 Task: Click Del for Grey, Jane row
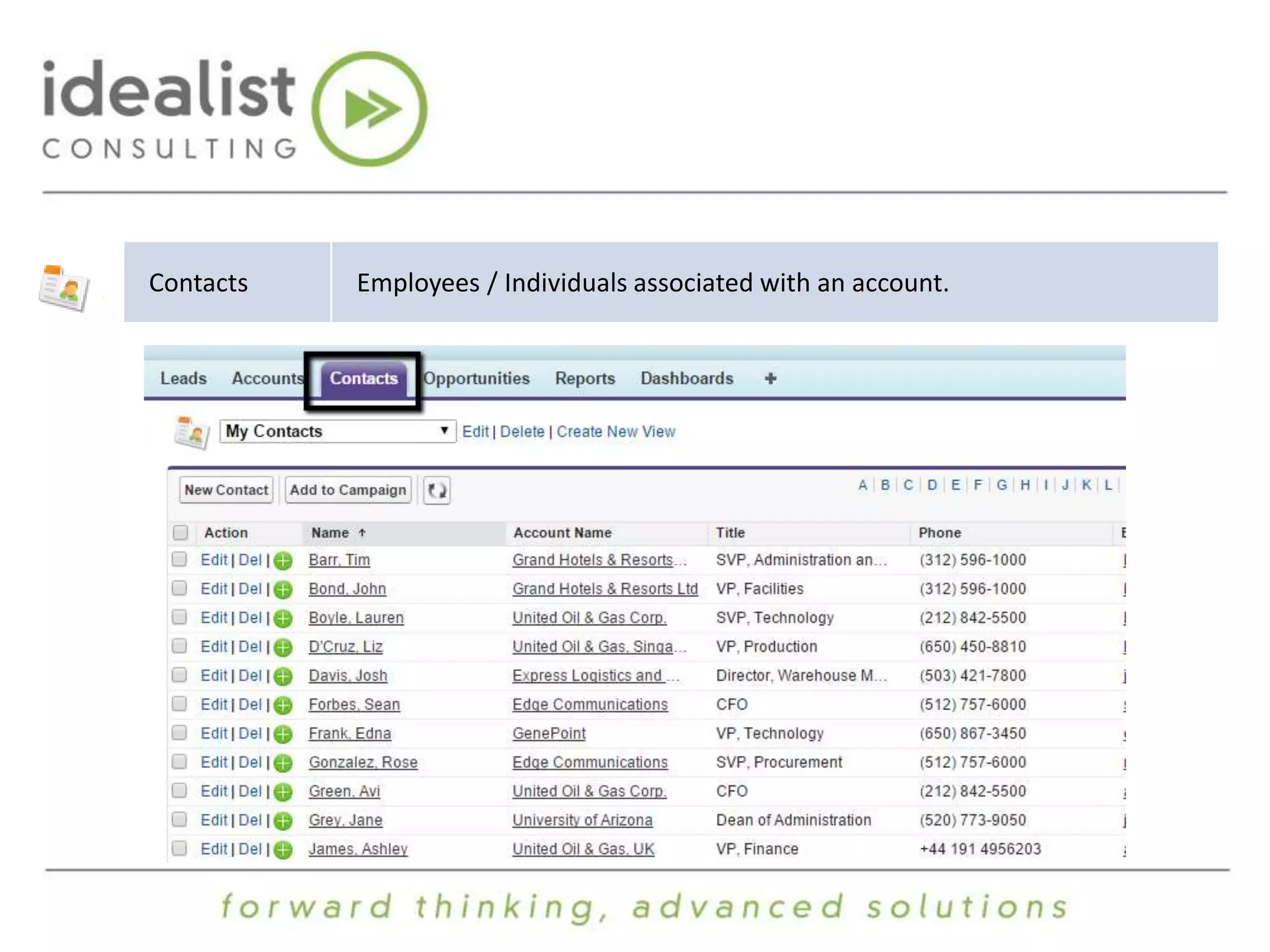(251, 821)
